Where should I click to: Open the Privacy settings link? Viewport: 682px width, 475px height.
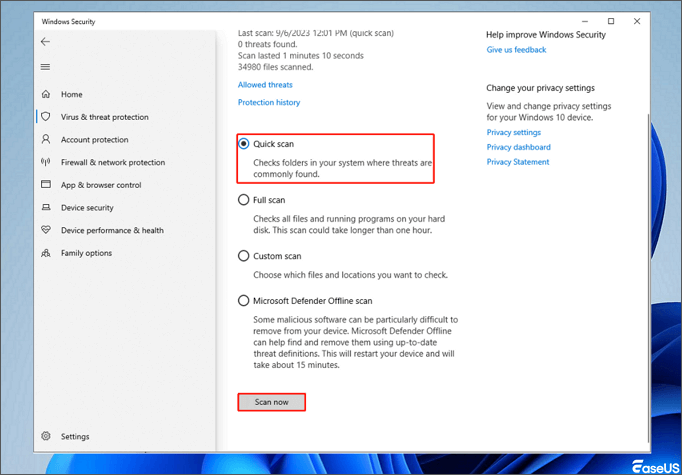pos(514,132)
